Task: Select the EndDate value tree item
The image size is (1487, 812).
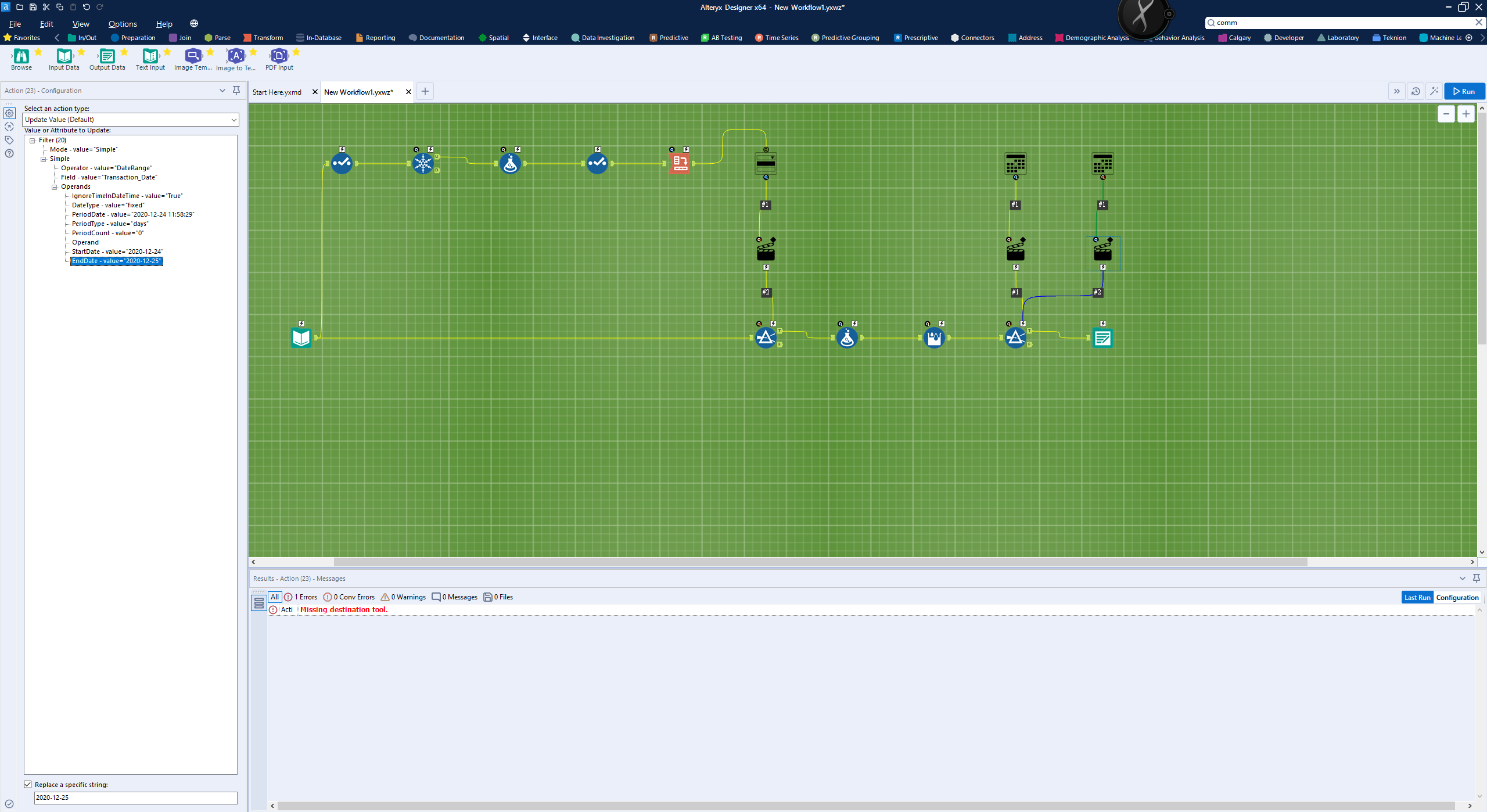Action: [x=116, y=261]
